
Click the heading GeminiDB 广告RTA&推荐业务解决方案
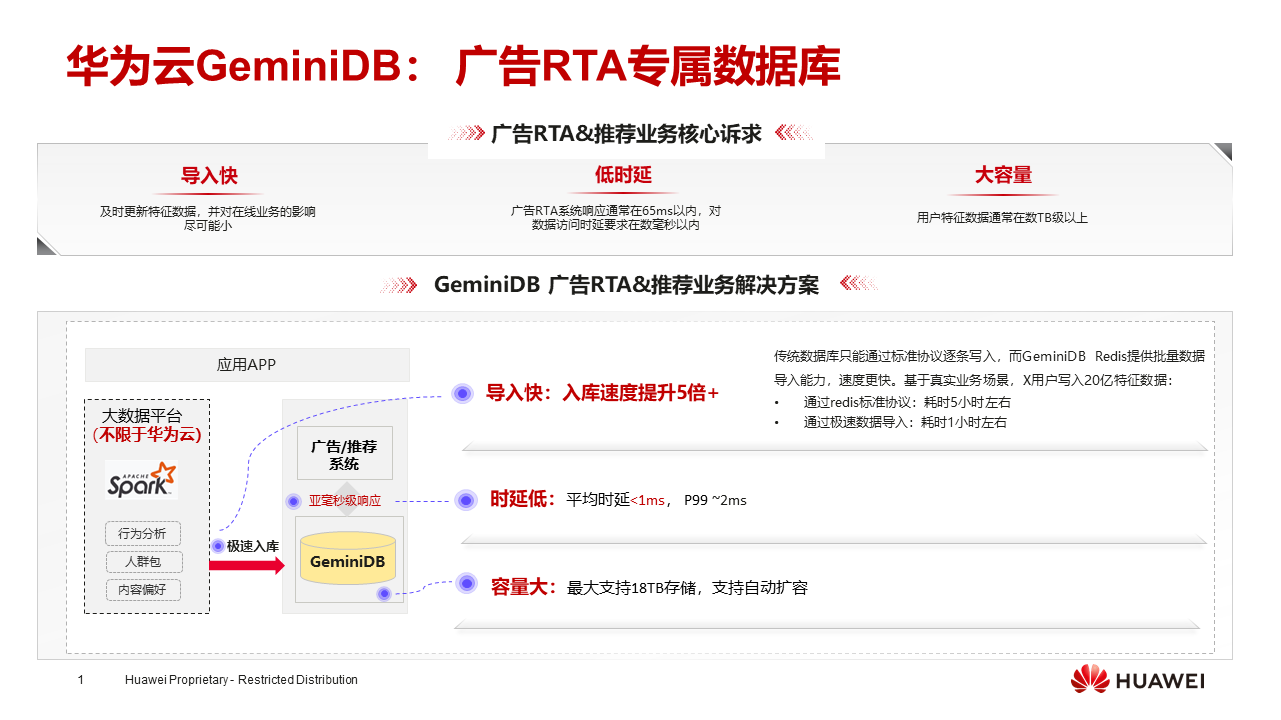coord(627,285)
